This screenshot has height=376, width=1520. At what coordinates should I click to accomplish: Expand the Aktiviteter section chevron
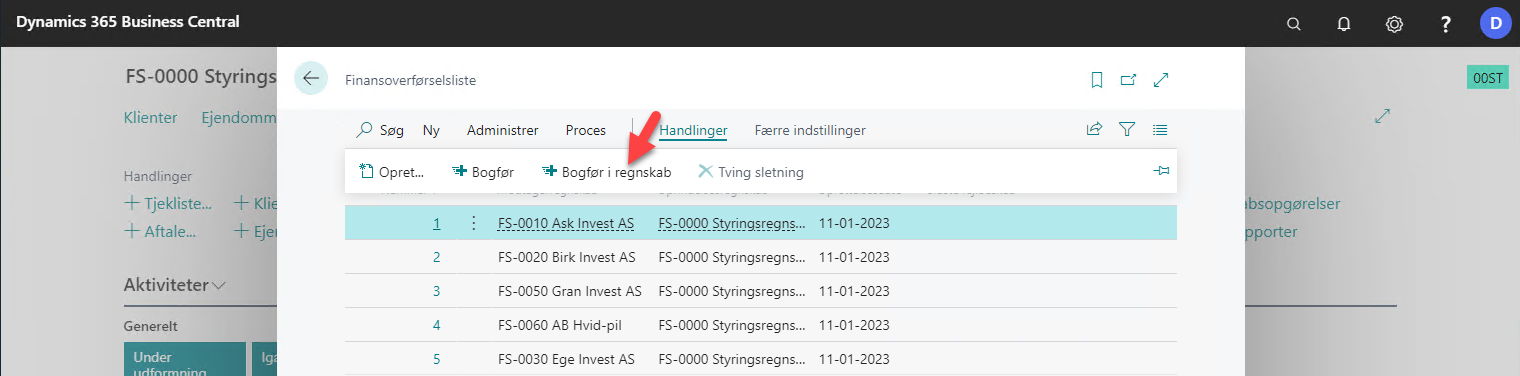pos(219,286)
